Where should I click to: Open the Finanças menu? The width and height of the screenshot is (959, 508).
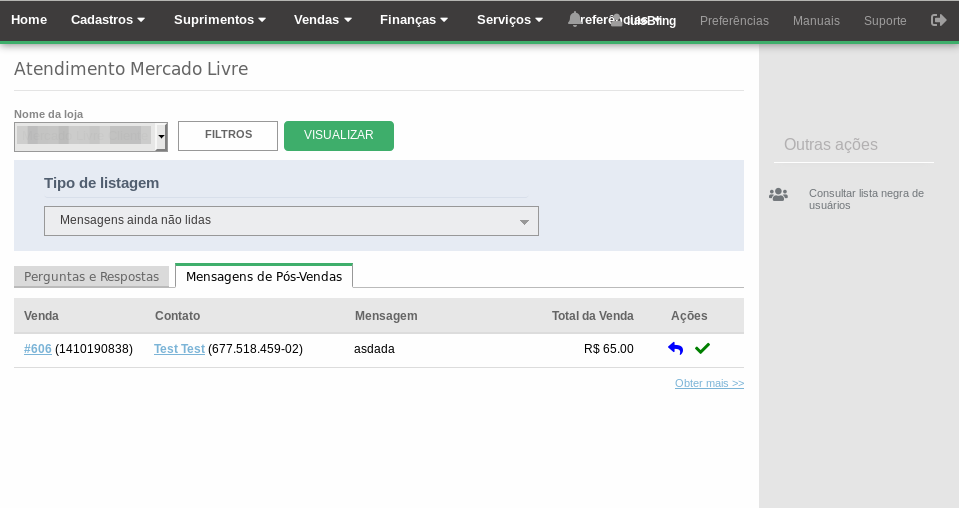click(414, 20)
